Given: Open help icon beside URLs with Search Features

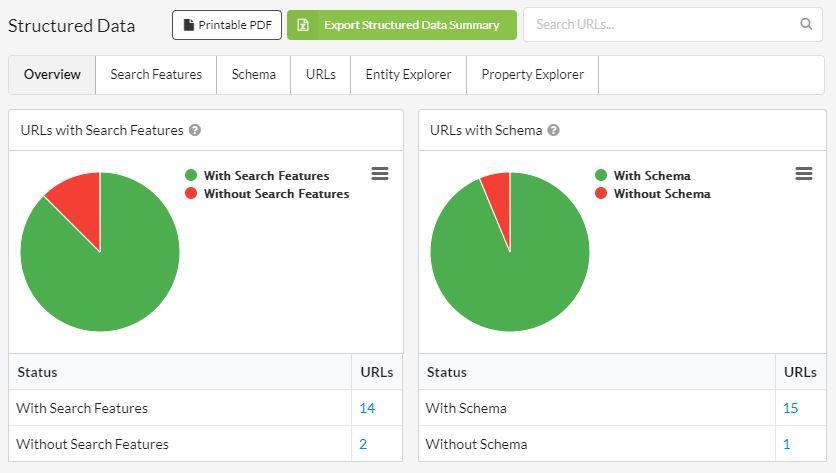Looking at the screenshot, I should pyautogui.click(x=195, y=130).
